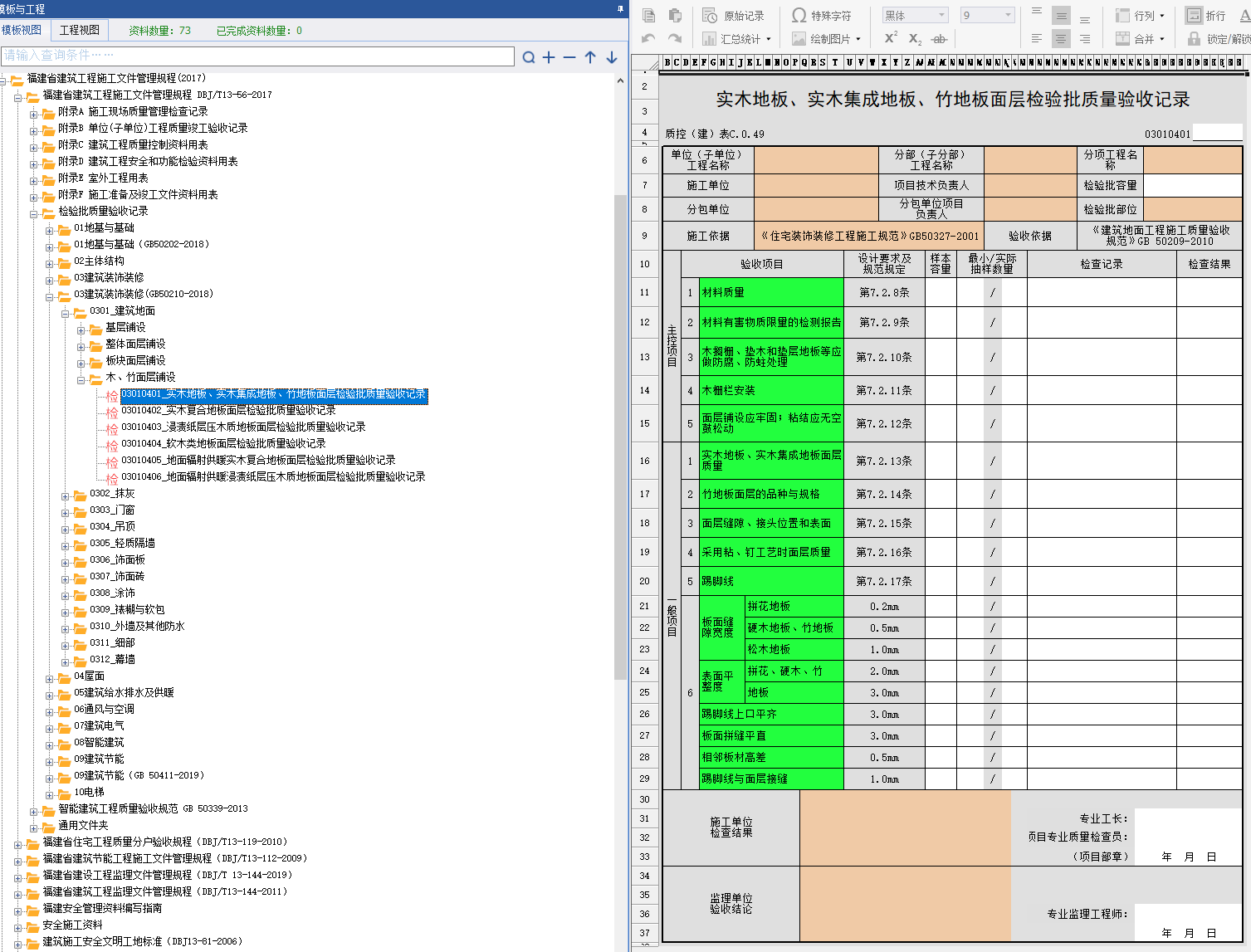The width and height of the screenshot is (1251, 952).
Task: Align text left
Action: (1037, 38)
